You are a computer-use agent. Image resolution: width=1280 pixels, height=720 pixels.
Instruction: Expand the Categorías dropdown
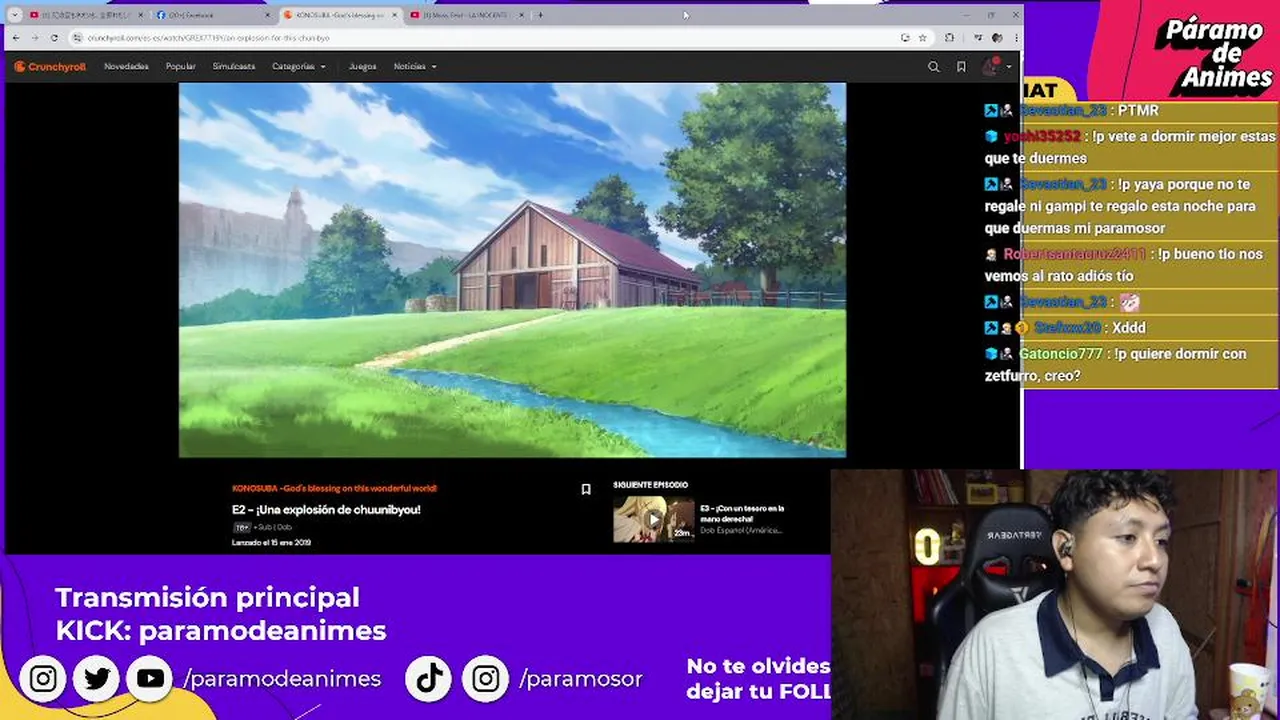299,67
